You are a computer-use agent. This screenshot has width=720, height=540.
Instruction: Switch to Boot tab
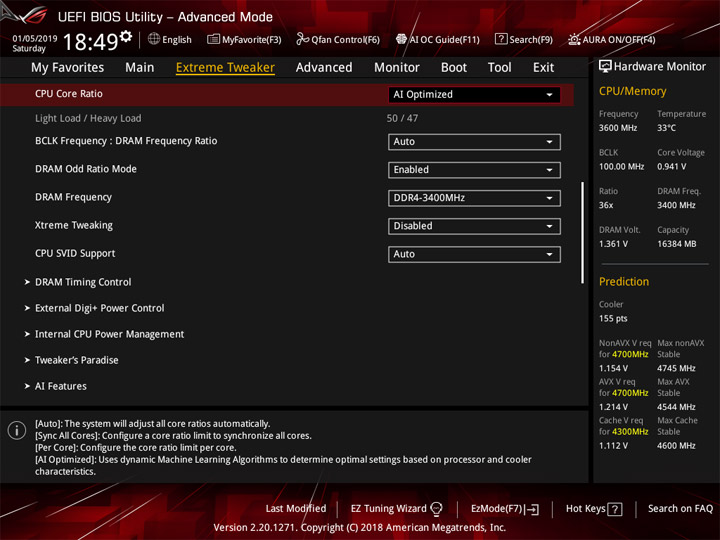tap(454, 68)
